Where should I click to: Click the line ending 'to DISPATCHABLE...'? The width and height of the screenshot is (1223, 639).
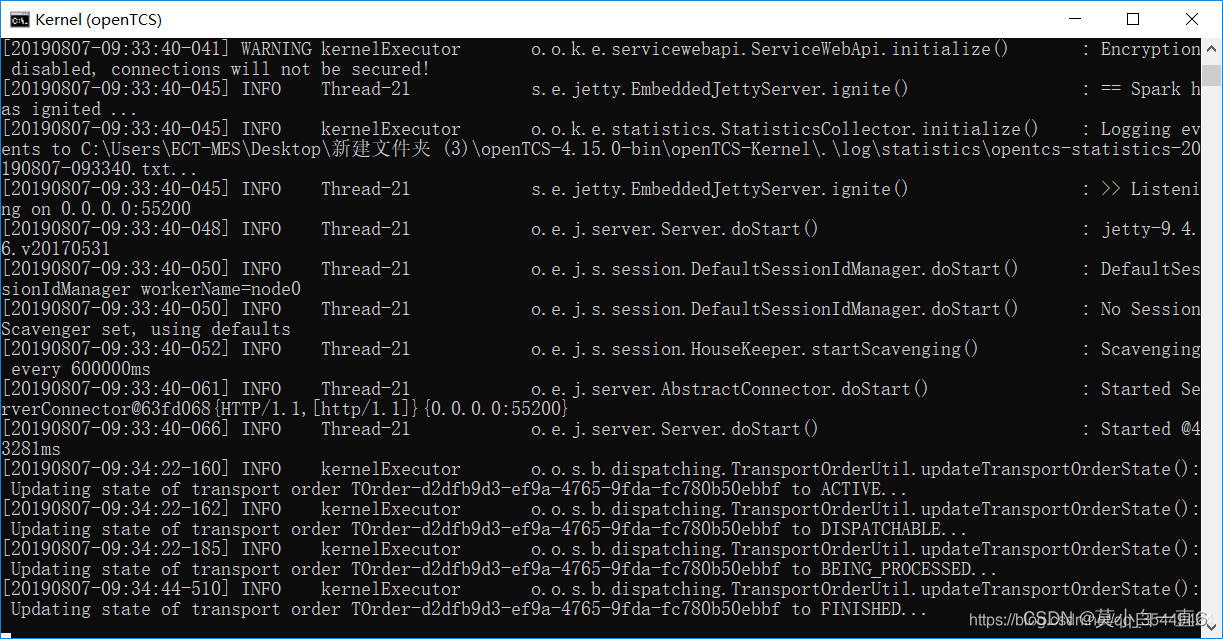click(x=489, y=529)
